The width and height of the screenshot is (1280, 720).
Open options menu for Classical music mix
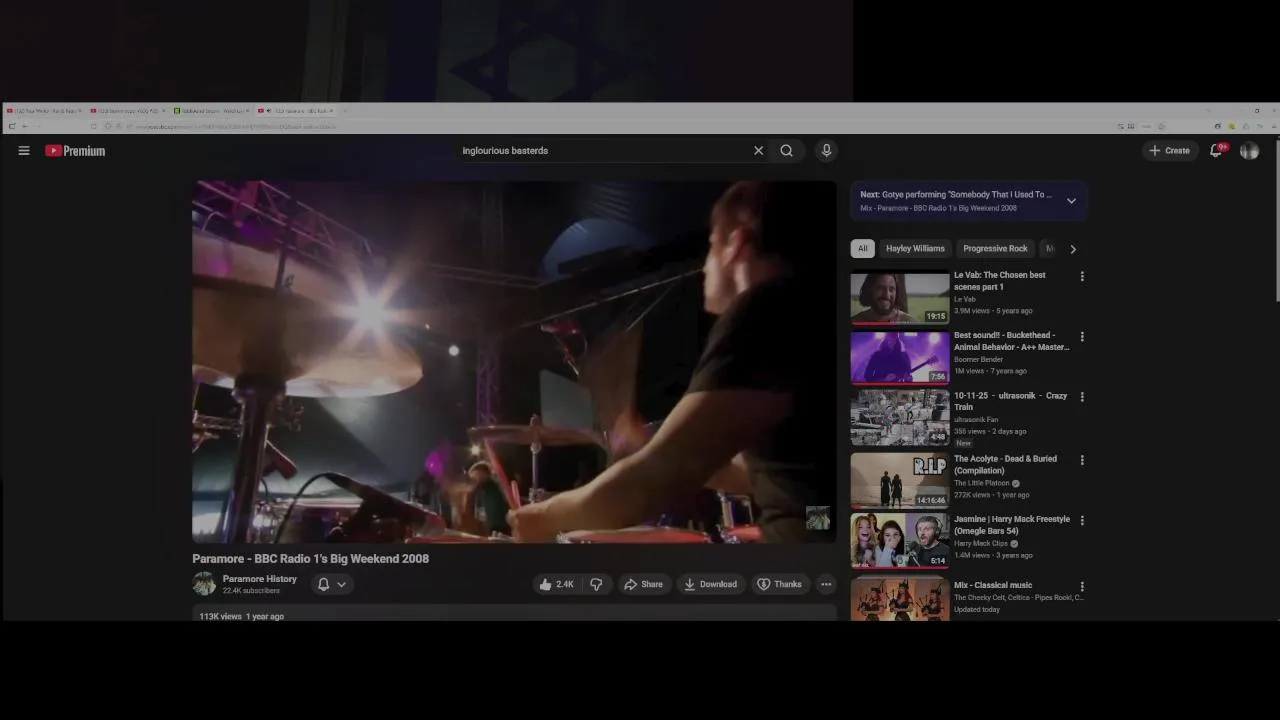[x=1081, y=587]
